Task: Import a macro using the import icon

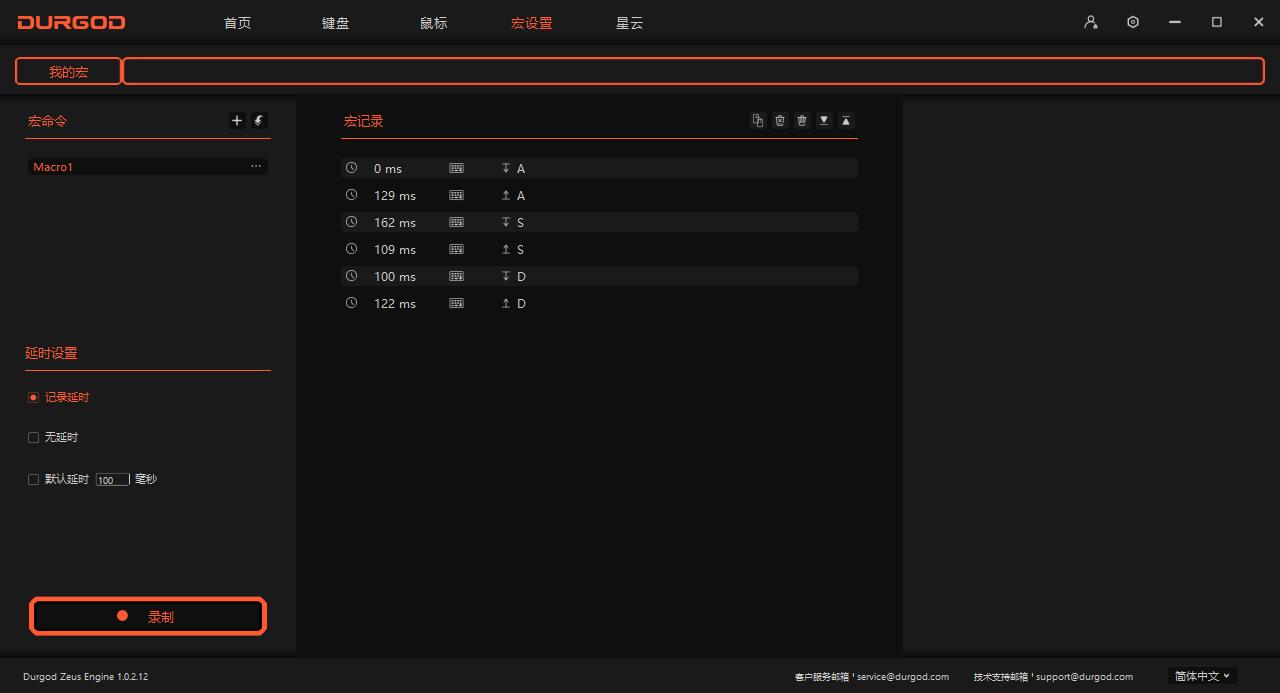Action: 258,120
